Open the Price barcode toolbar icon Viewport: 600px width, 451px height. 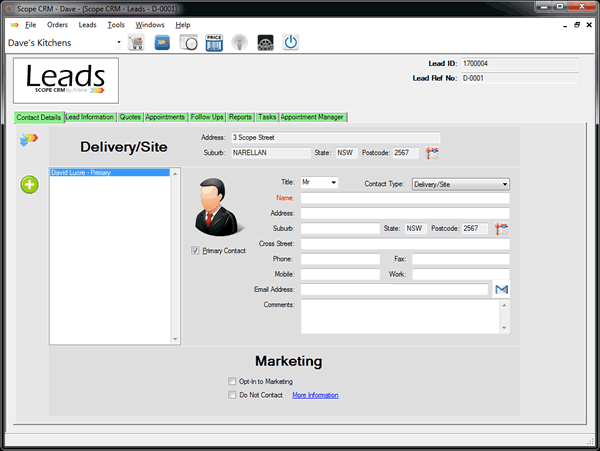coord(214,43)
